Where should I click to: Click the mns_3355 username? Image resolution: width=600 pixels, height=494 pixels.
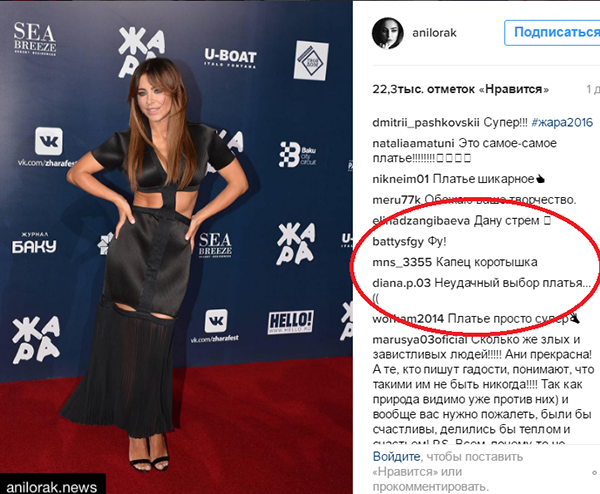pos(402,262)
